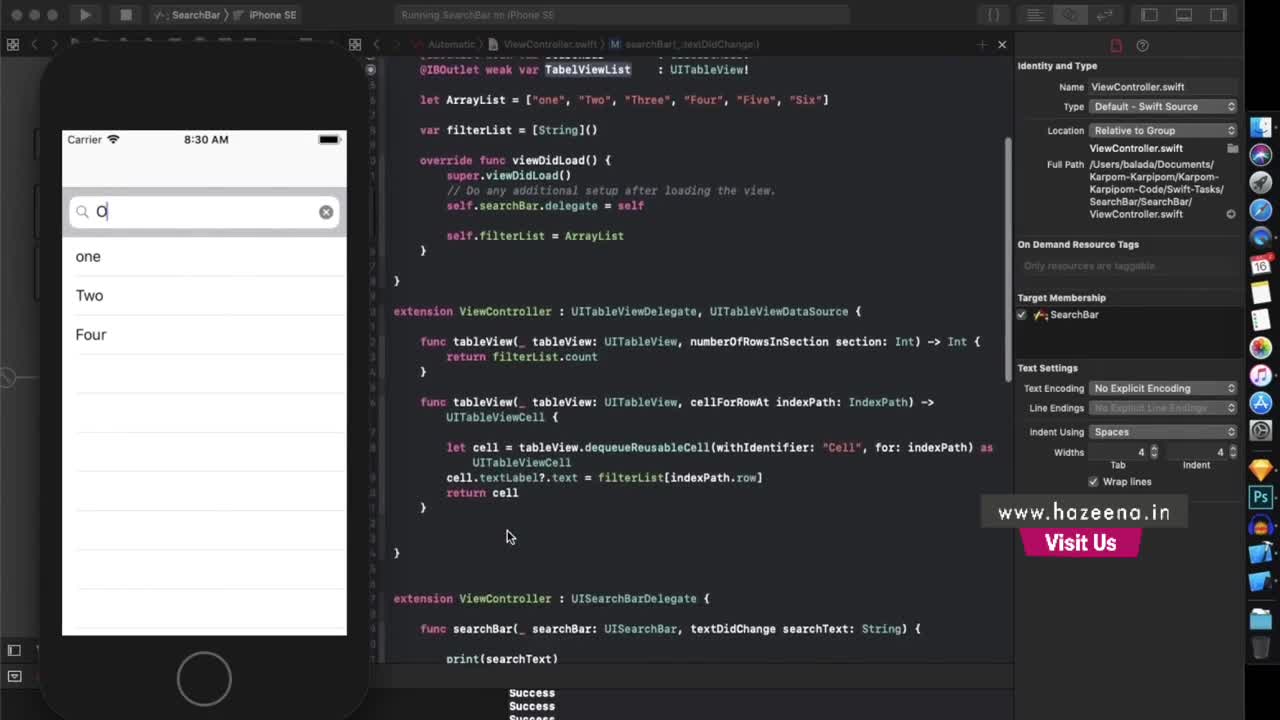
Task: Go back in the editor history arrow
Action: [x=377, y=44]
